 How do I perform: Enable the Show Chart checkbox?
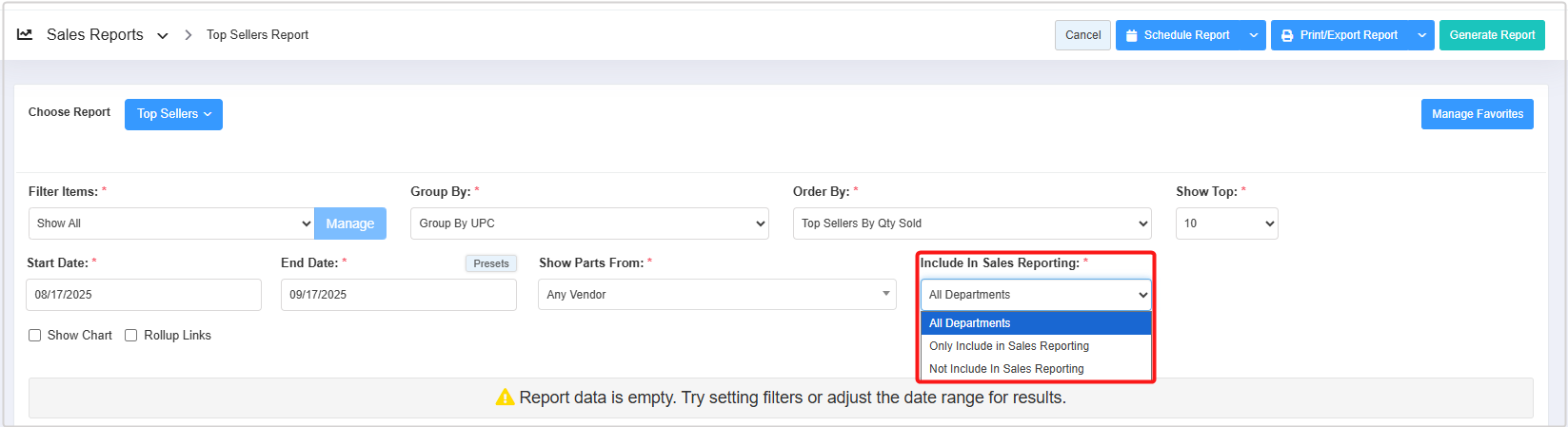coord(35,336)
